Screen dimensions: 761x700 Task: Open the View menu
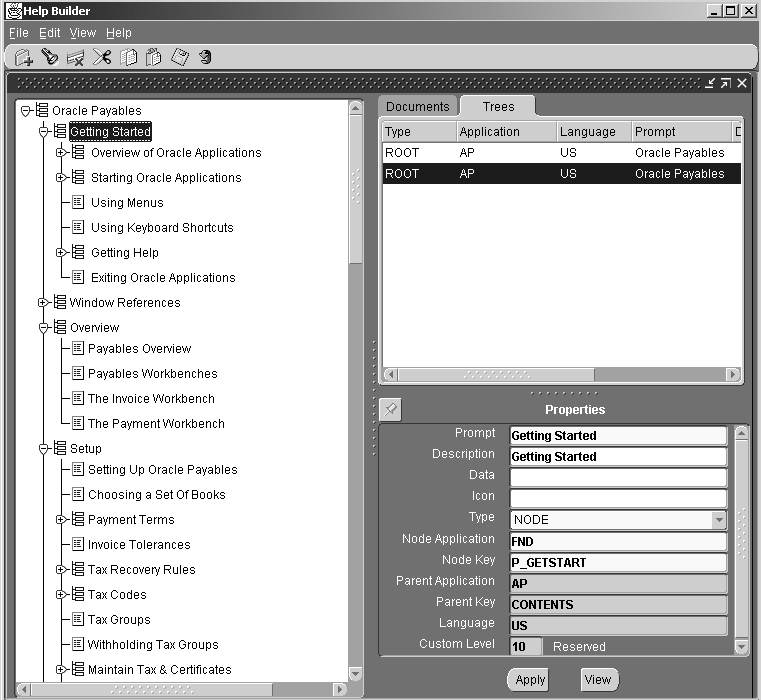point(83,33)
